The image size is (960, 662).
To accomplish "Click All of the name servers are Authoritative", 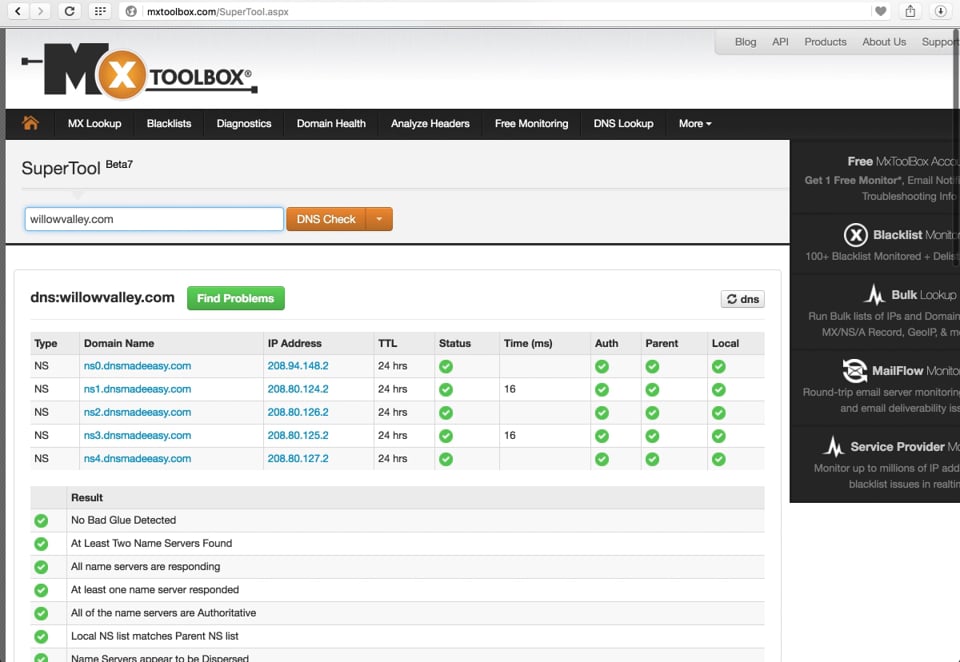I will point(163,613).
